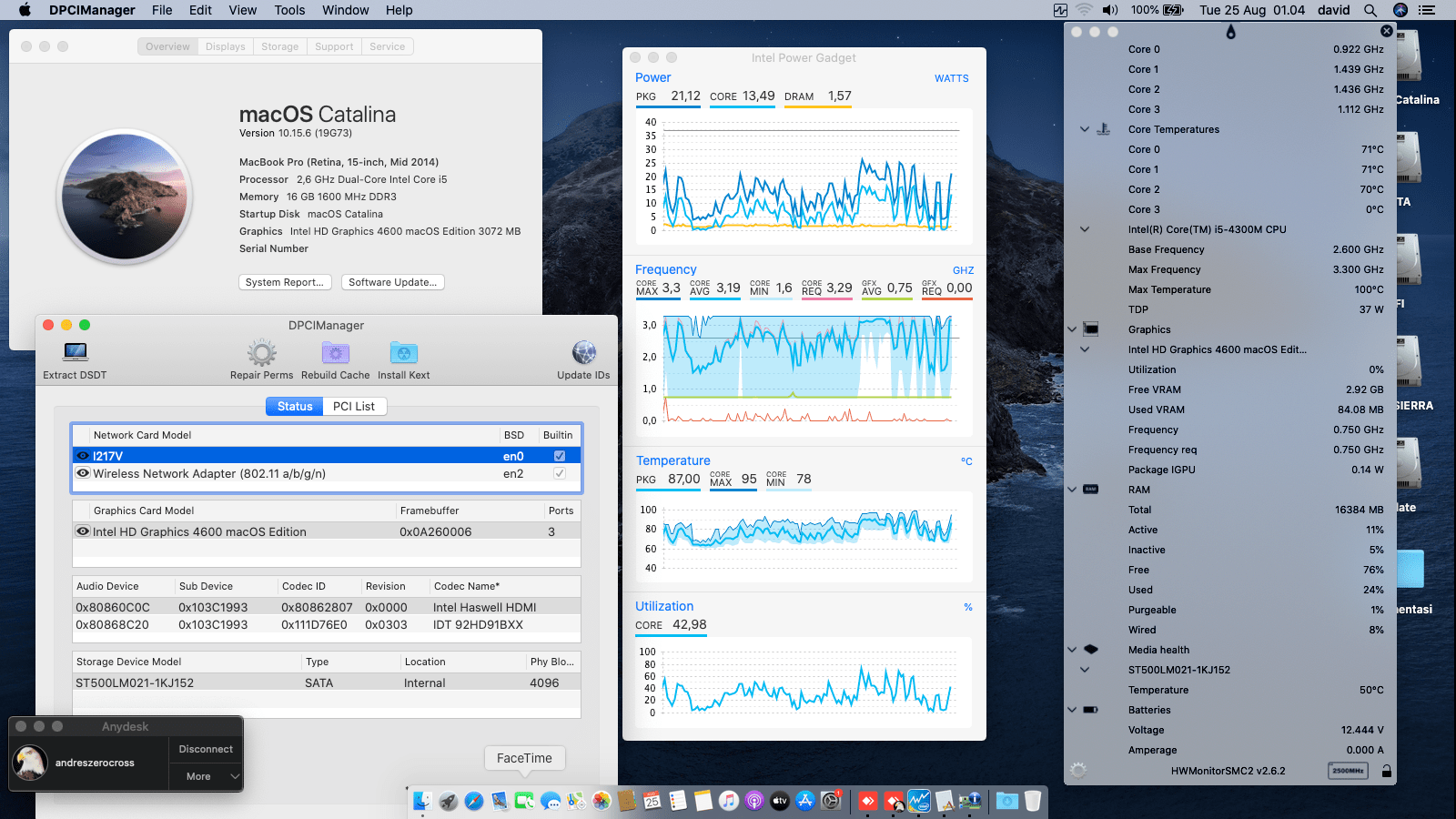
Task: Open the More dropdown in AnyDesk
Action: [x=206, y=776]
